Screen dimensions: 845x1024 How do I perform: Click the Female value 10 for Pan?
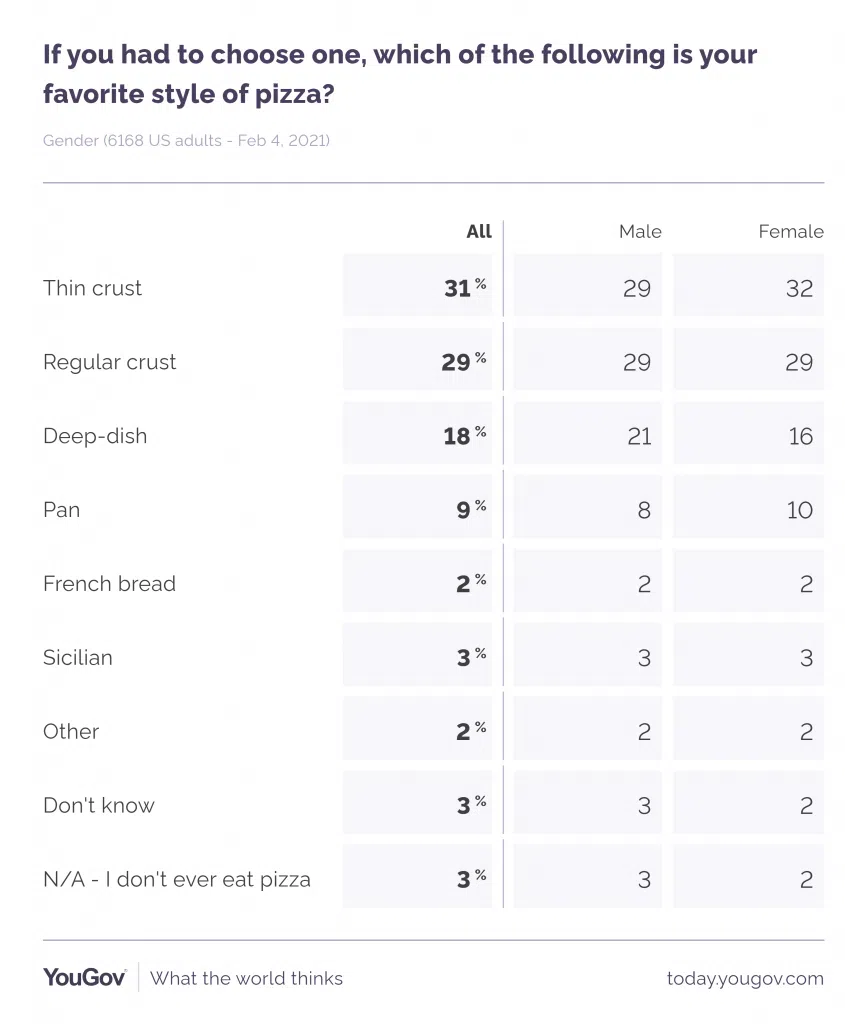[799, 510]
